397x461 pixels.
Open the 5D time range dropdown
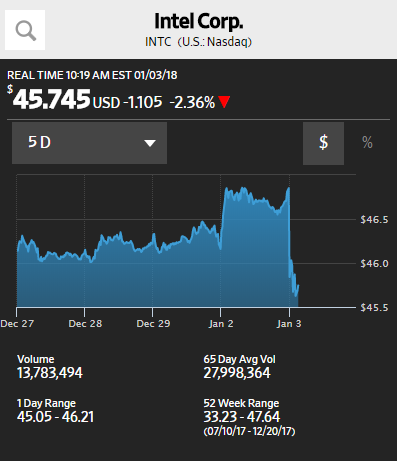click(x=89, y=143)
